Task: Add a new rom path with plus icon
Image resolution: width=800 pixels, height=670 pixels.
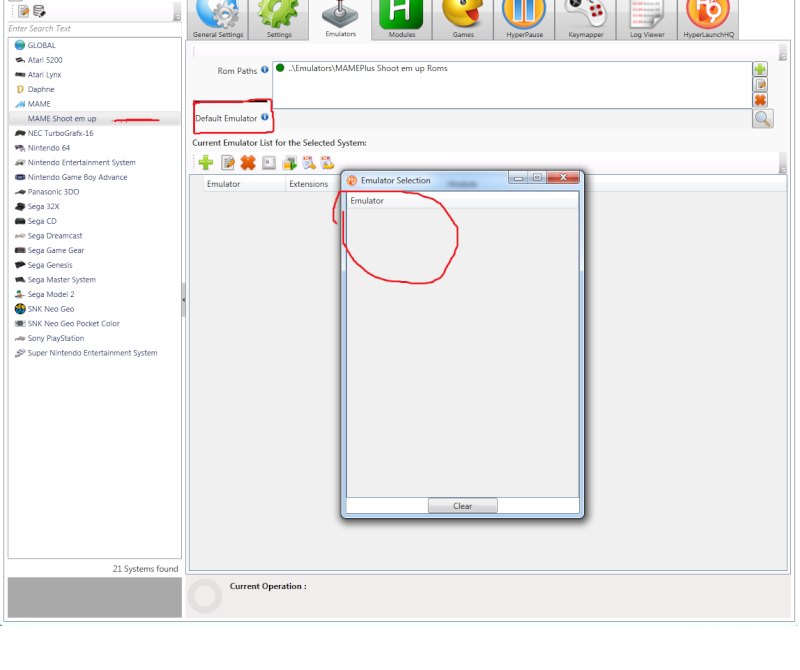Action: pos(760,69)
